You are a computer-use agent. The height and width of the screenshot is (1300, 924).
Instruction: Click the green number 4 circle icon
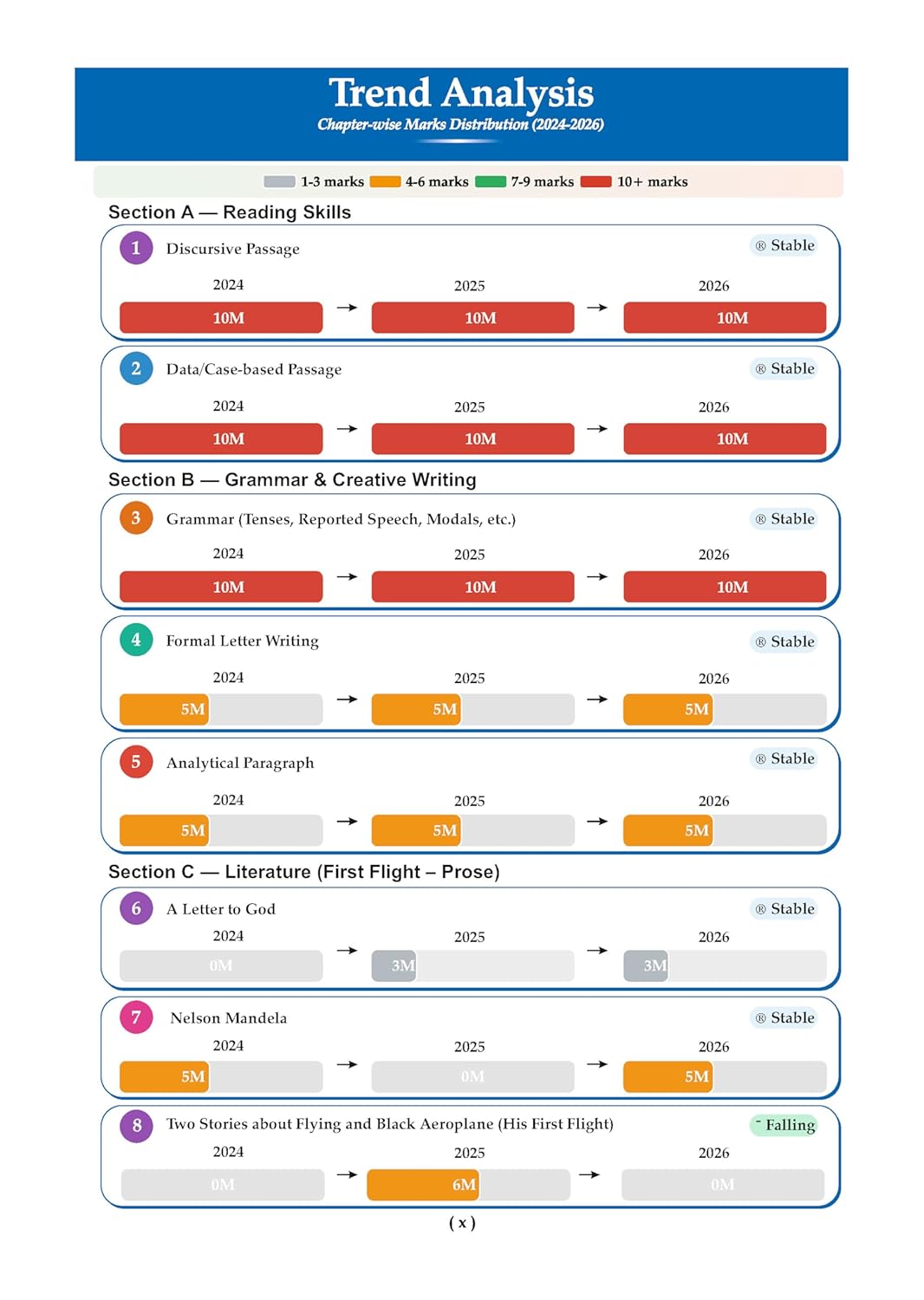pyautogui.click(x=136, y=640)
